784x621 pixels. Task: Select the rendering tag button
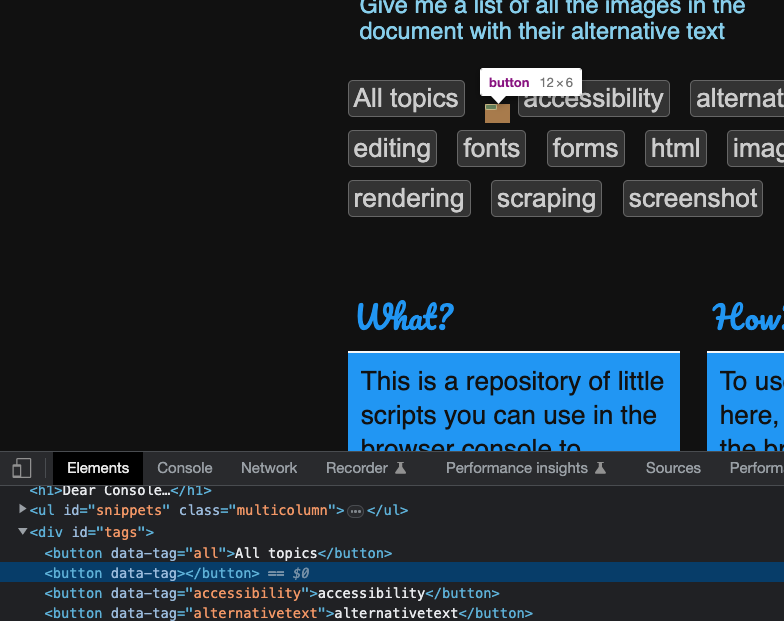pos(409,198)
